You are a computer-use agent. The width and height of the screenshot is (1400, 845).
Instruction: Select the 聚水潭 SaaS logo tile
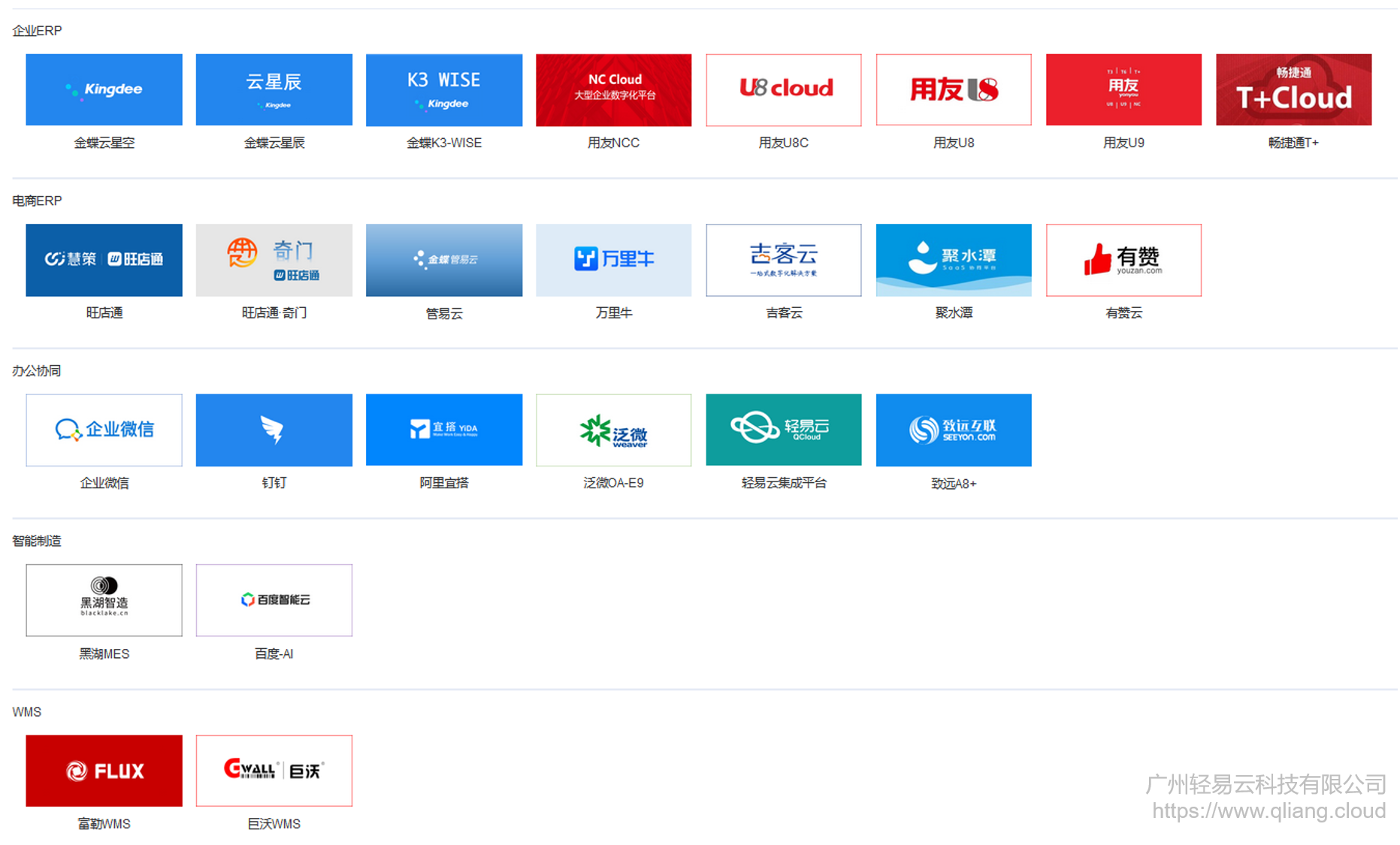pos(954,260)
